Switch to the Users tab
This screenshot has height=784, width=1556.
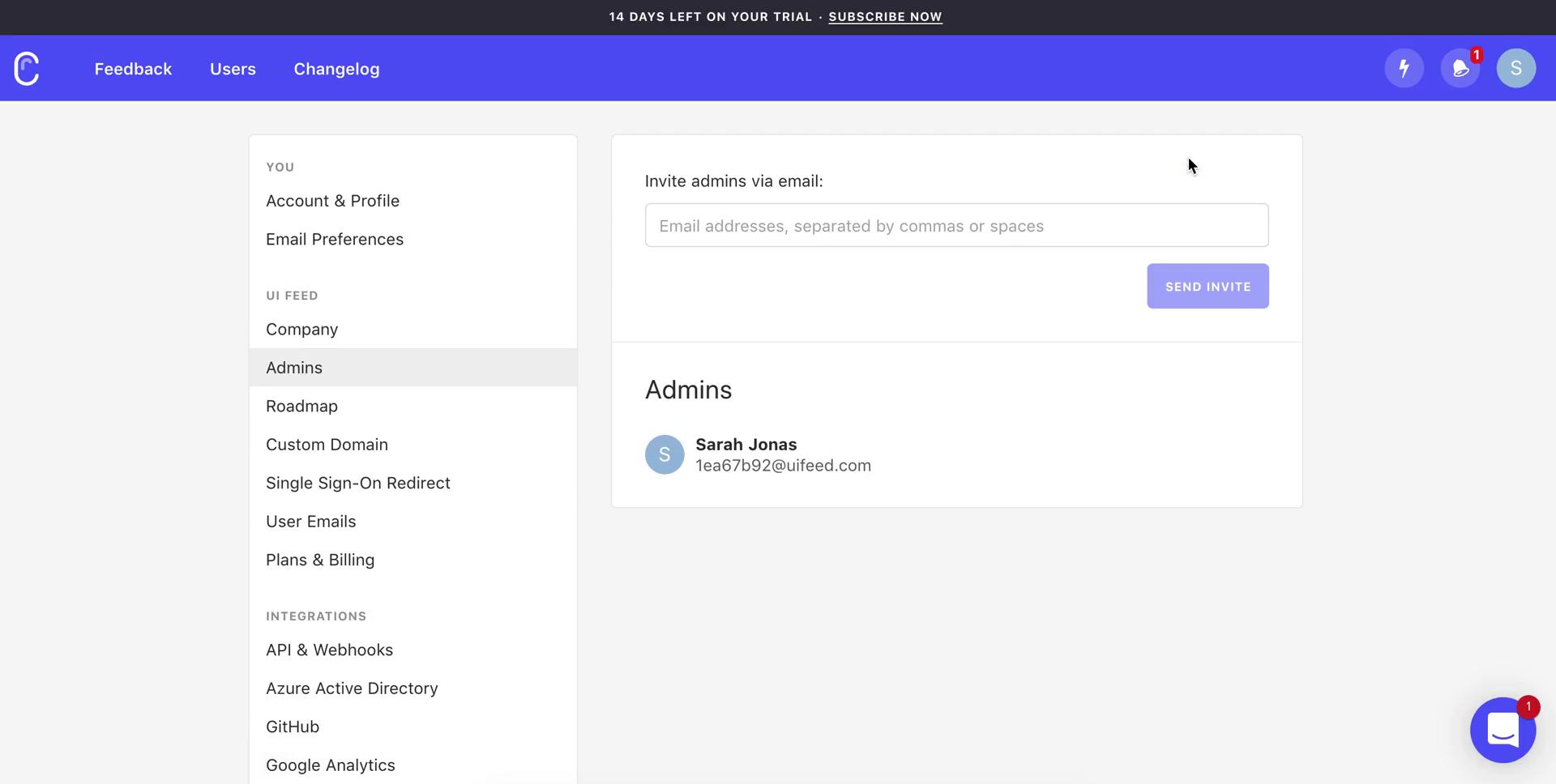point(233,69)
